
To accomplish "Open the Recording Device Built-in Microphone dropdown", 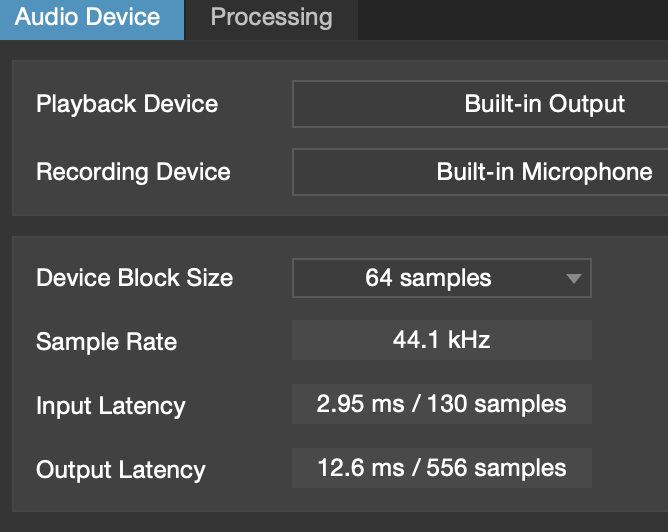I will coord(480,172).
